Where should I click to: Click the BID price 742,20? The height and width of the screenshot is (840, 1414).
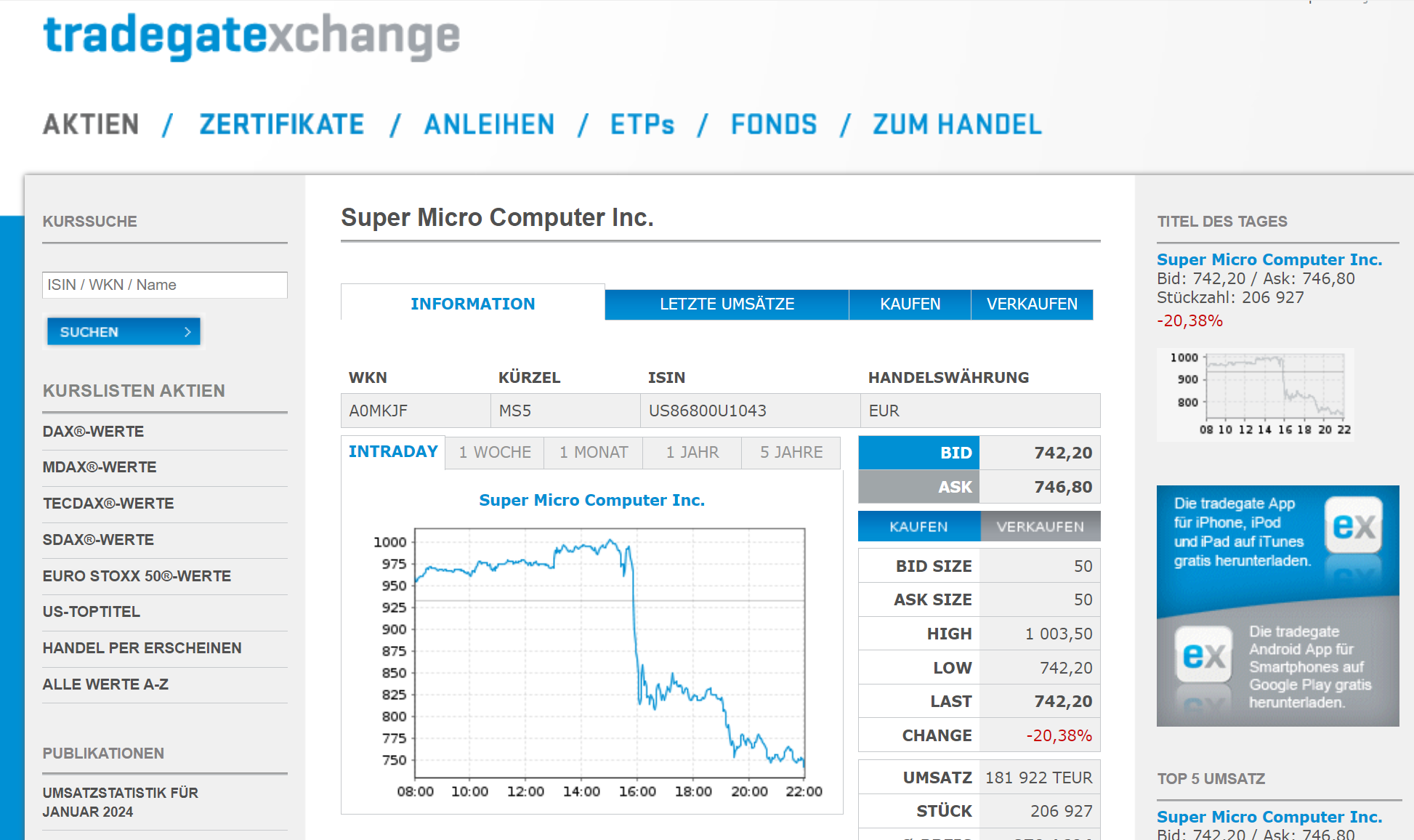(1063, 453)
